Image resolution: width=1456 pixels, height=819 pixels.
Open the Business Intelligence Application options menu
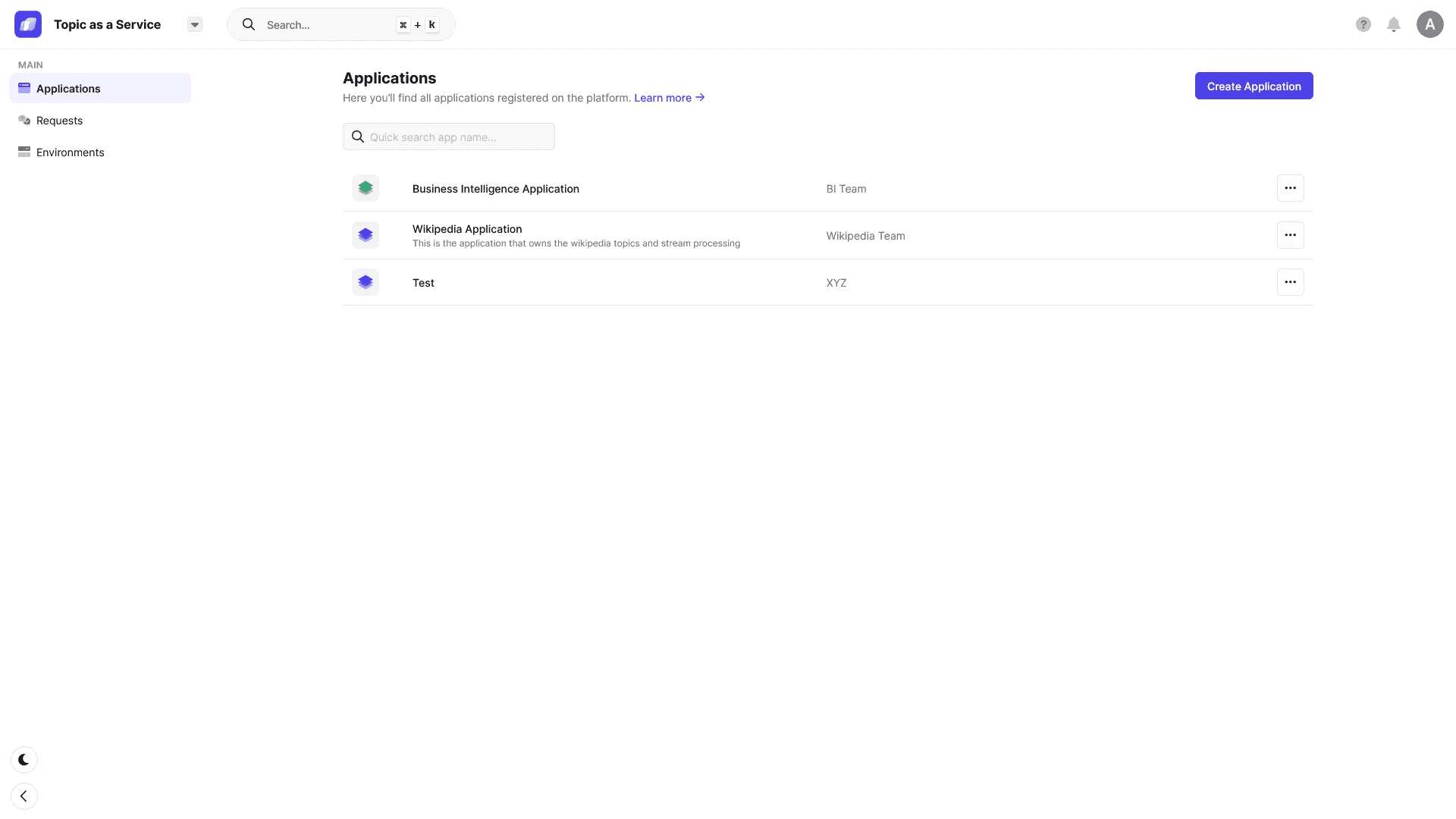1290,188
